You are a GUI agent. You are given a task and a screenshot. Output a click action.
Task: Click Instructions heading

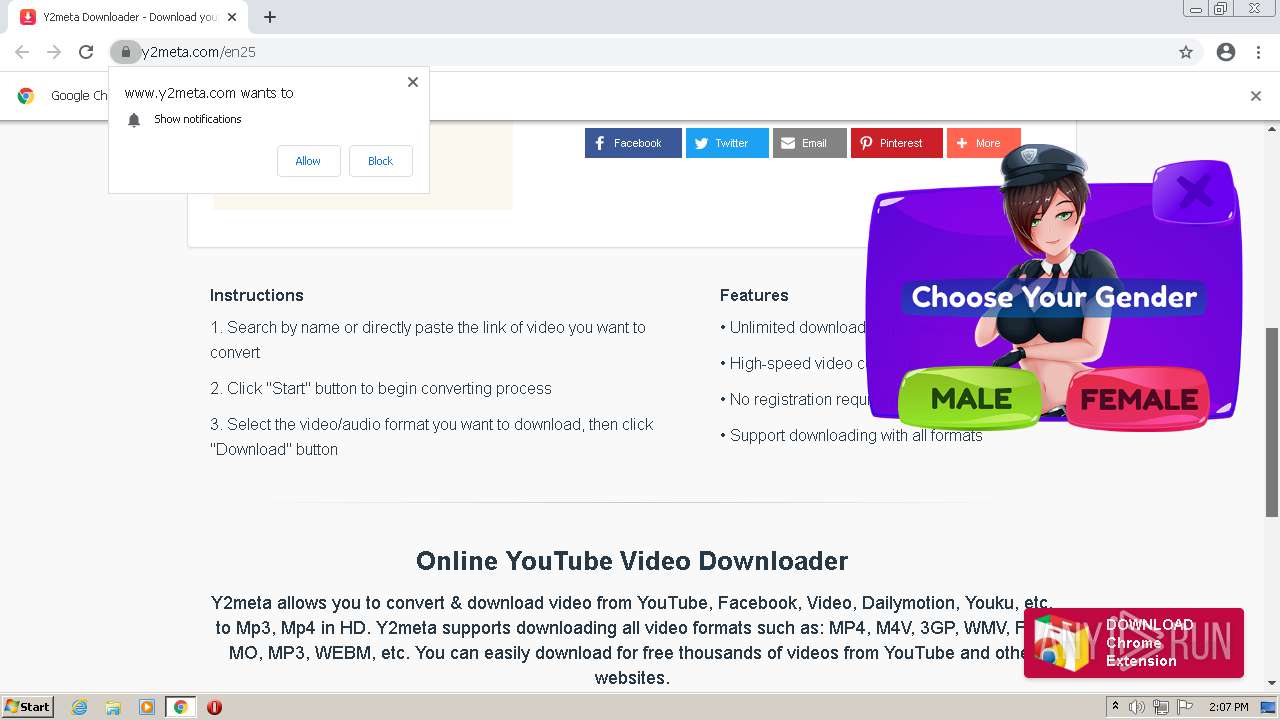[257, 295]
